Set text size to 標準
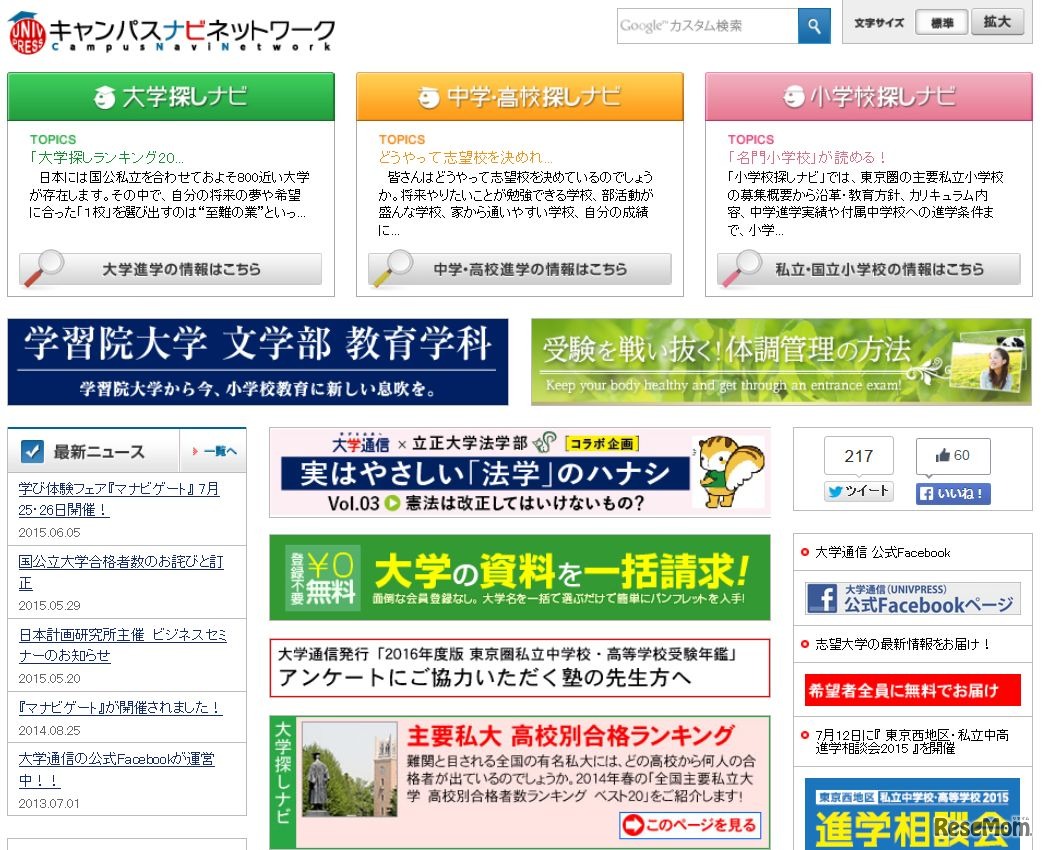Viewport: 1045px width, 850px height. tap(942, 23)
